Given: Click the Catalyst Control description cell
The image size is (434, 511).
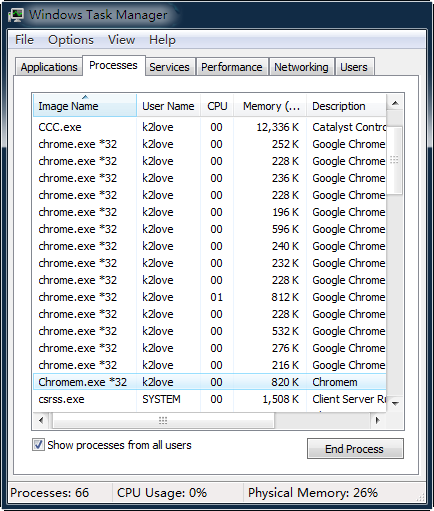Looking at the screenshot, I should (x=349, y=127).
